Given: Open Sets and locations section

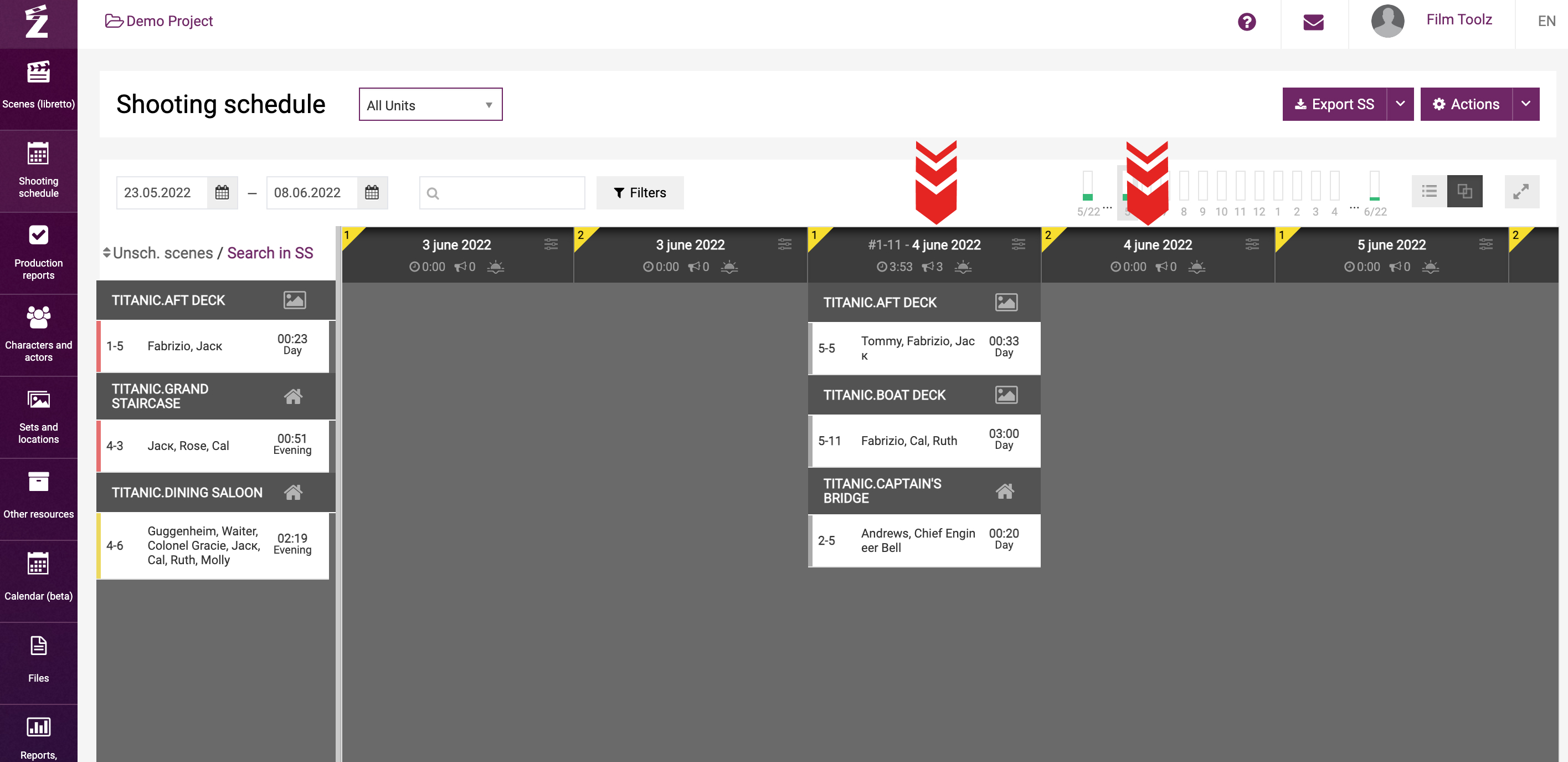Looking at the screenshot, I should [x=38, y=417].
